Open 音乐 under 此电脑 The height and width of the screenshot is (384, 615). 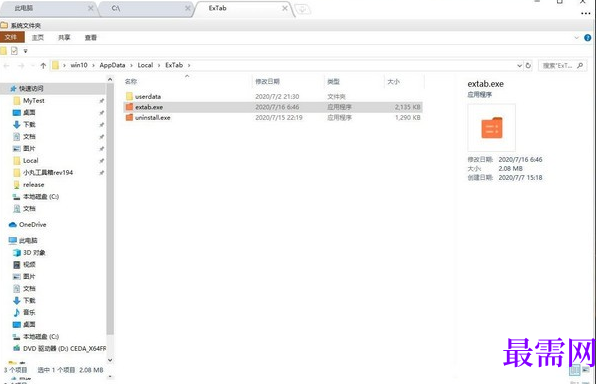point(29,313)
